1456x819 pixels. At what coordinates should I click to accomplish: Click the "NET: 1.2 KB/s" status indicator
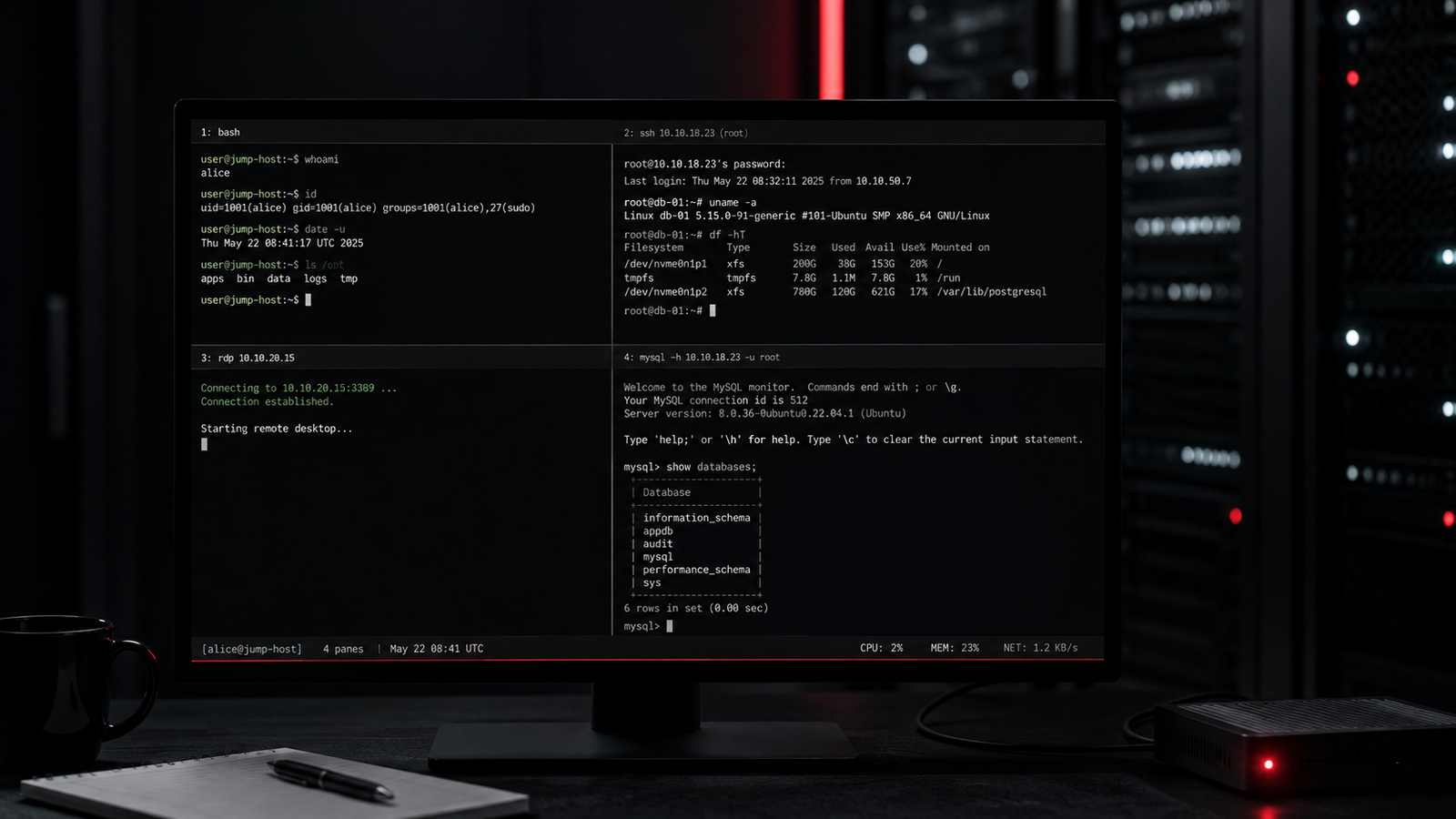[x=1040, y=648]
